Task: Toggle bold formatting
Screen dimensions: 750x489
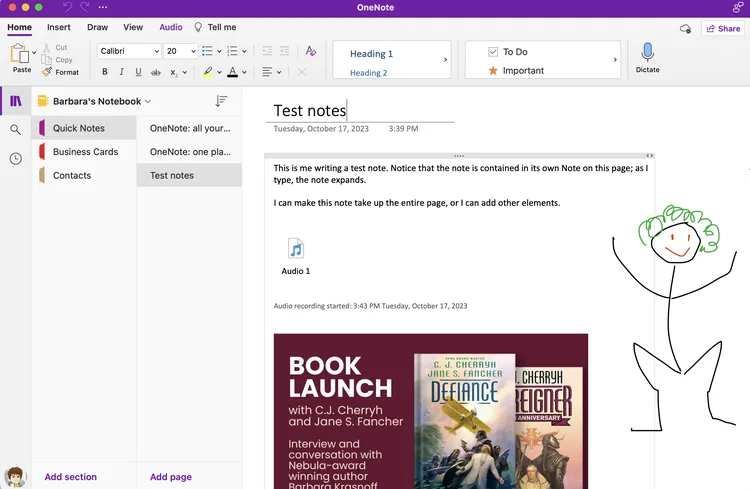Action: tap(103, 72)
